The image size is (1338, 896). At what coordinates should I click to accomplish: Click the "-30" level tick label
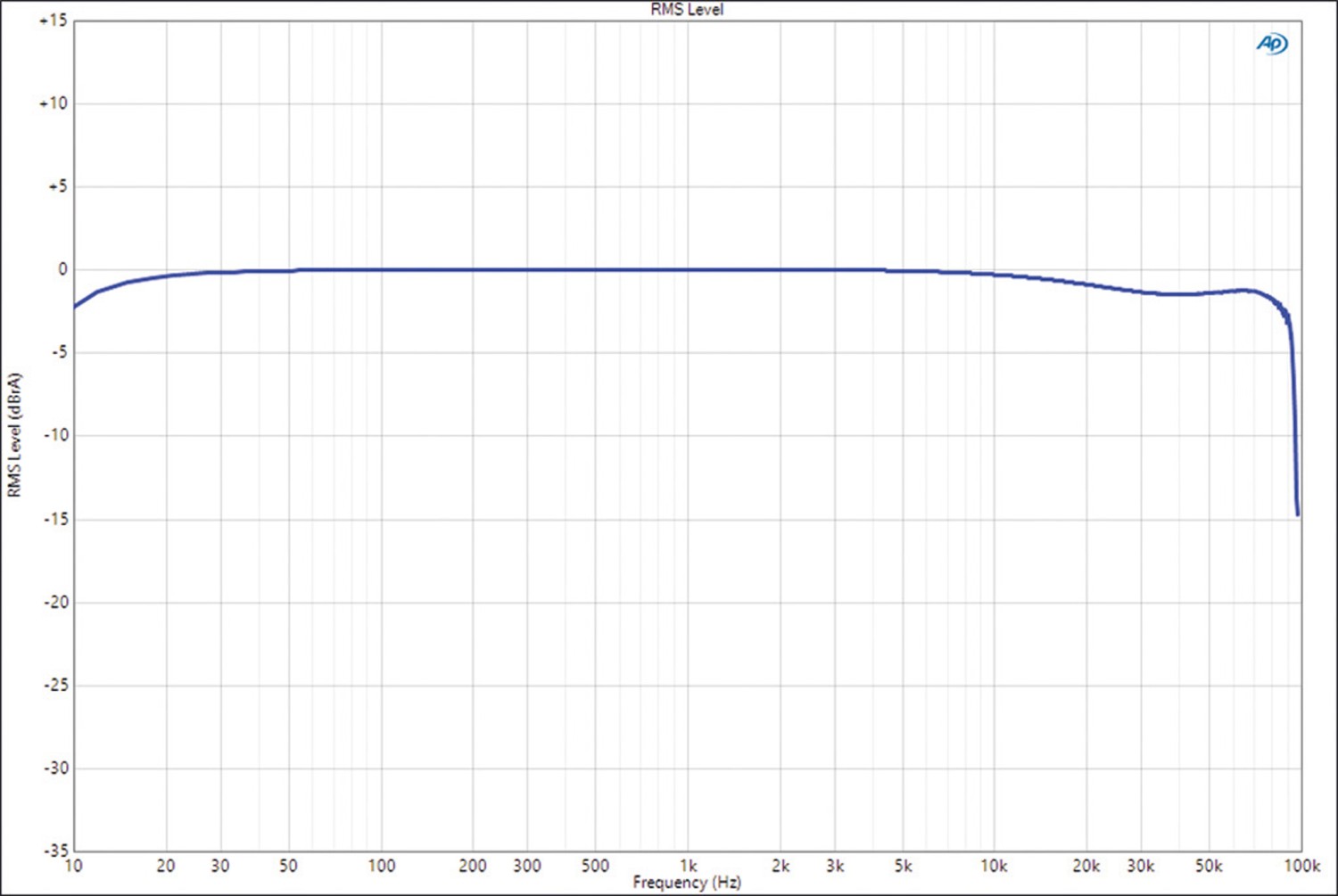coord(54,768)
